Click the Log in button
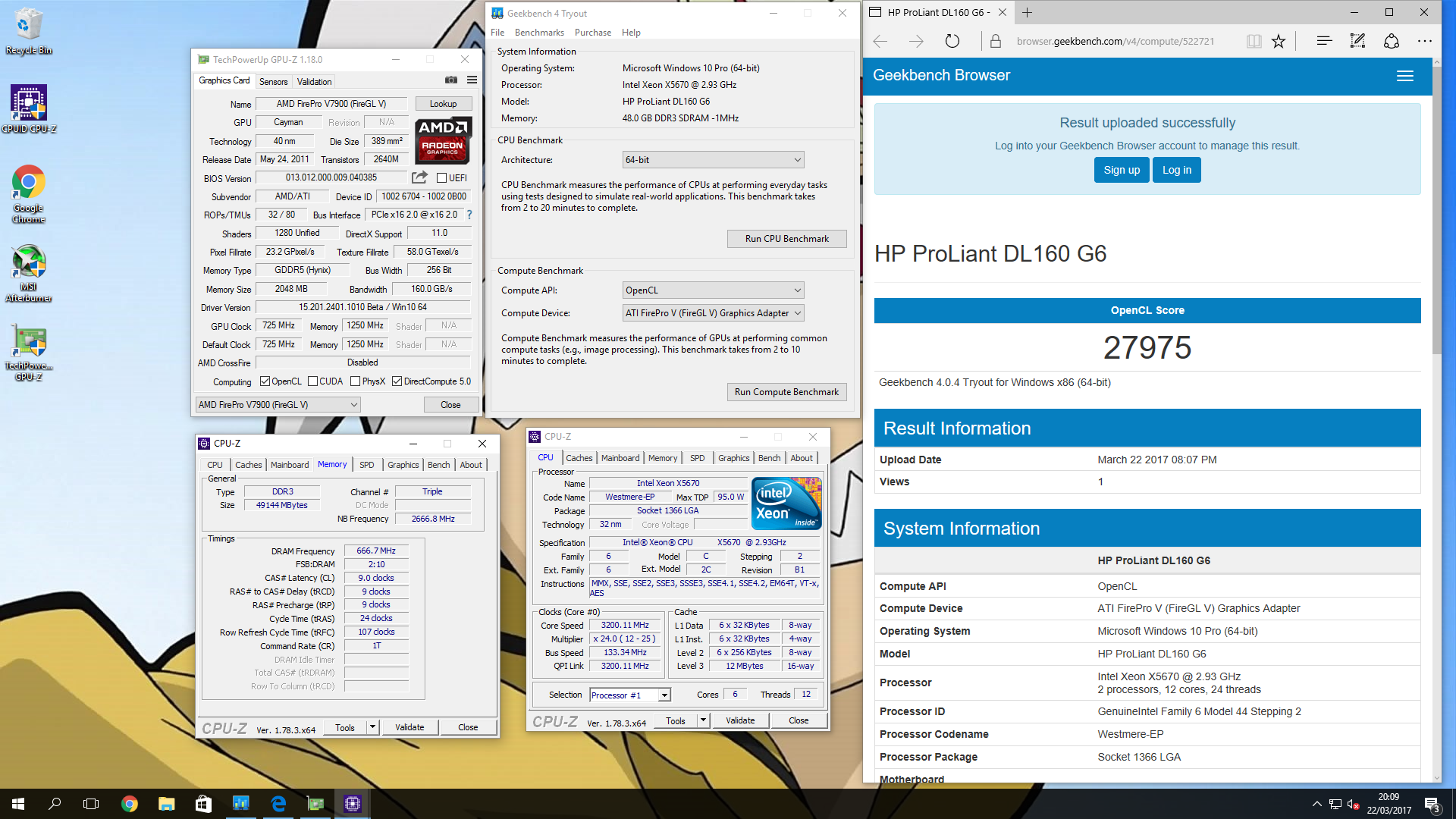The width and height of the screenshot is (1456, 819). pos(1177,170)
